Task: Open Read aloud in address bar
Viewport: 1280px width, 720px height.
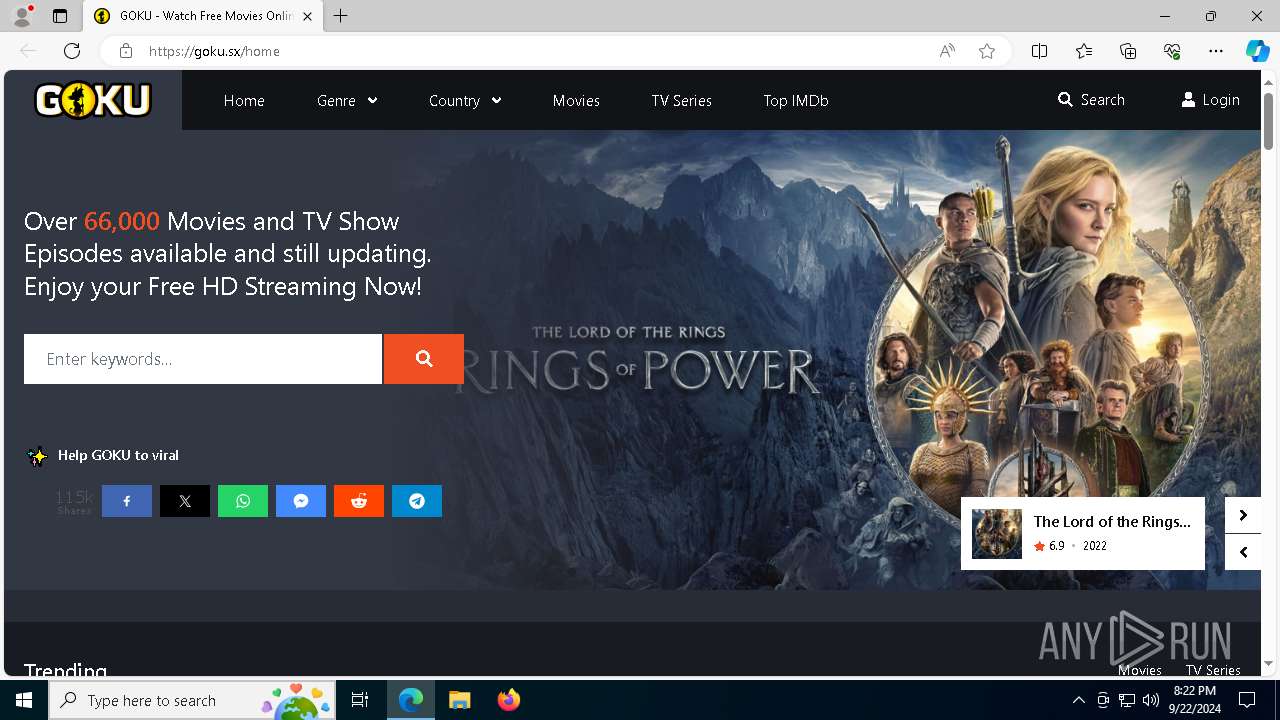Action: click(x=947, y=51)
